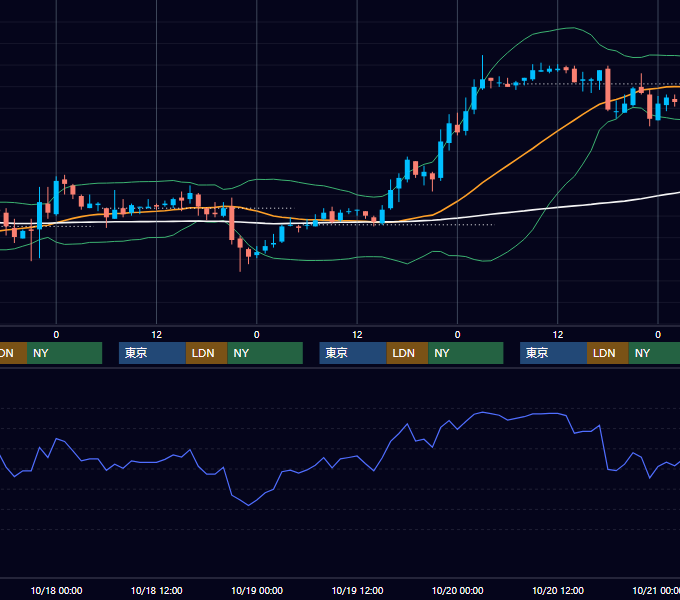Select the LDN session block on 10/18

[206, 353]
